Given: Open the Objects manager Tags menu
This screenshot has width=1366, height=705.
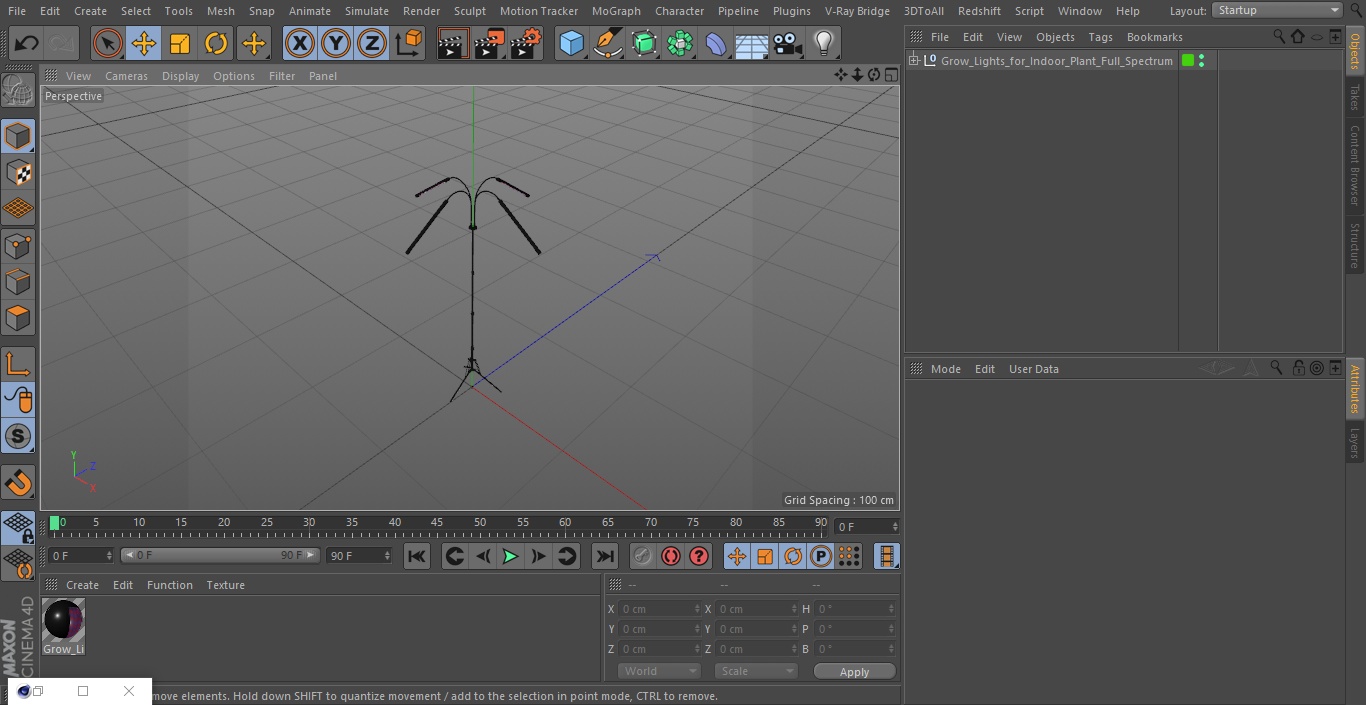Looking at the screenshot, I should coord(1100,37).
